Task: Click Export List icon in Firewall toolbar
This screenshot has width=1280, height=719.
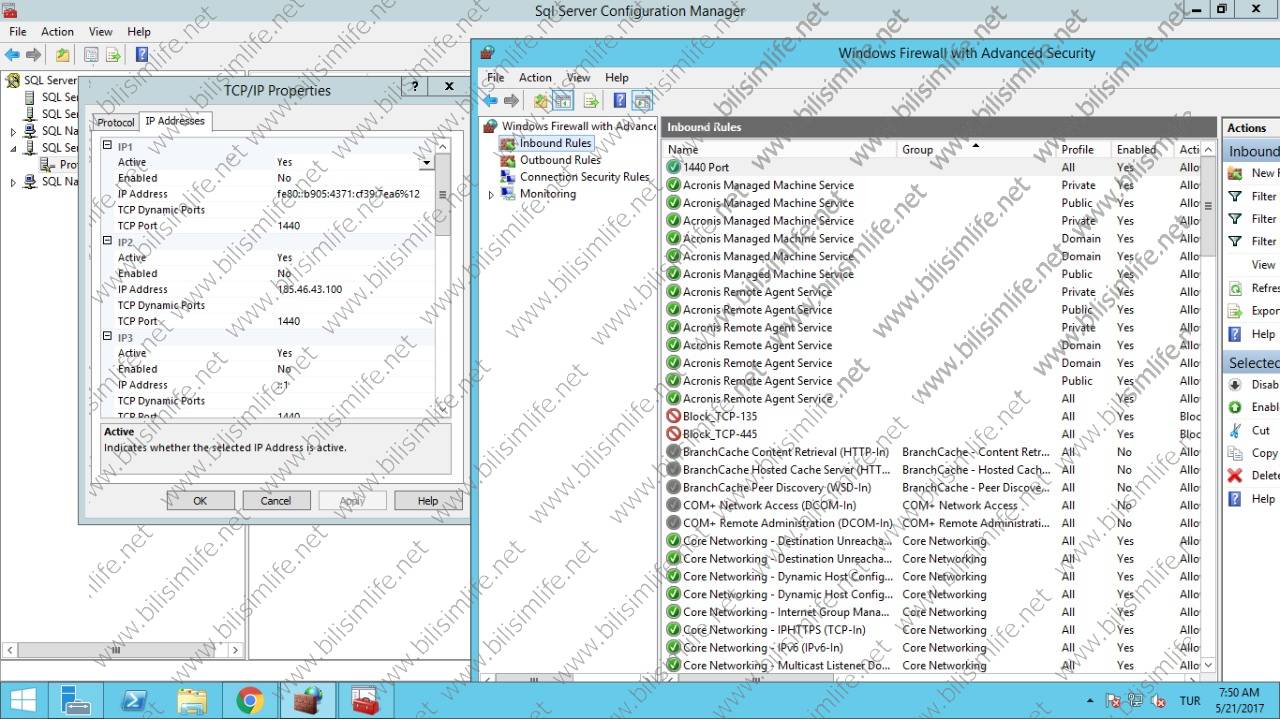Action: (x=591, y=101)
